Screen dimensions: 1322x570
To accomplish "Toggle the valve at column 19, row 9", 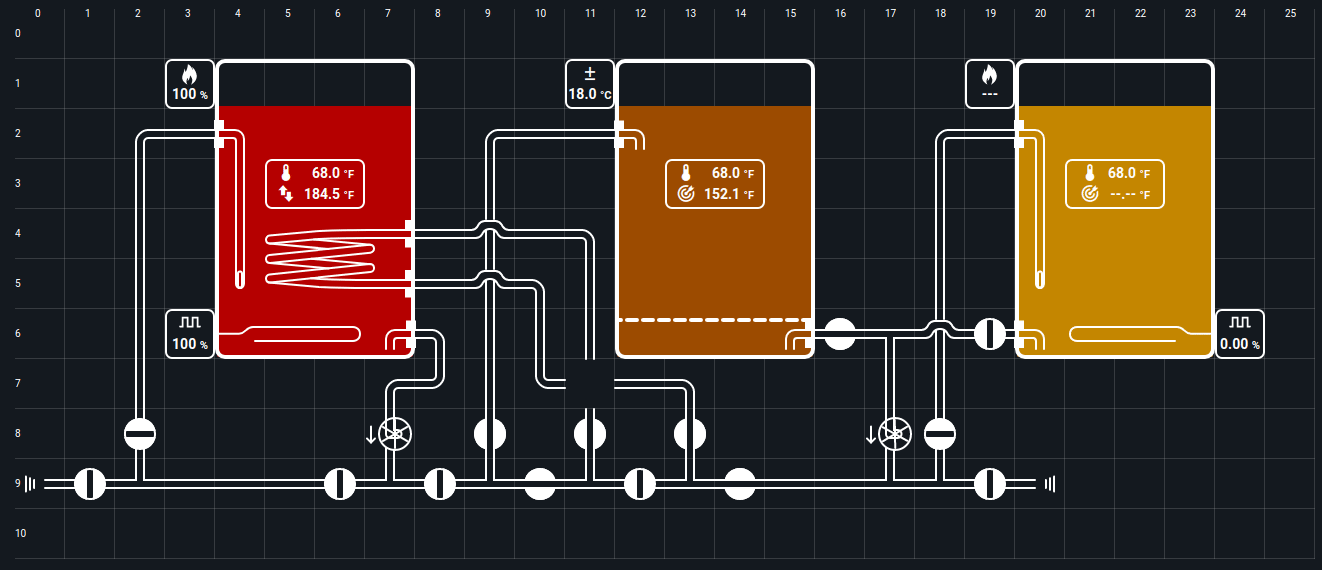I will [990, 484].
